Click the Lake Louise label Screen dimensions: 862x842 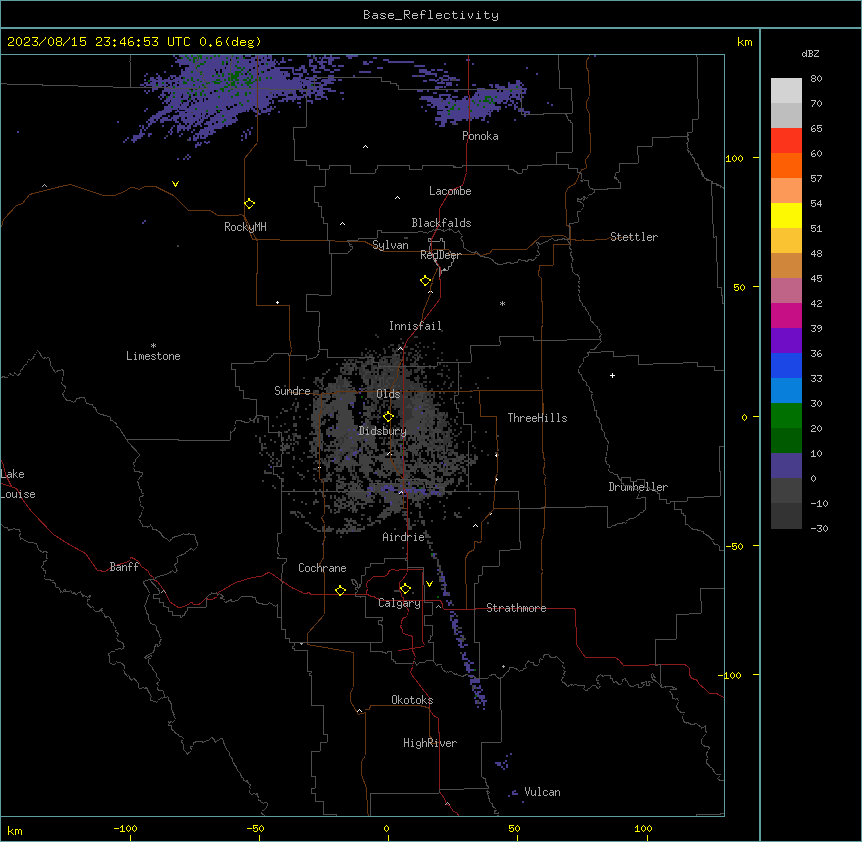point(18,484)
